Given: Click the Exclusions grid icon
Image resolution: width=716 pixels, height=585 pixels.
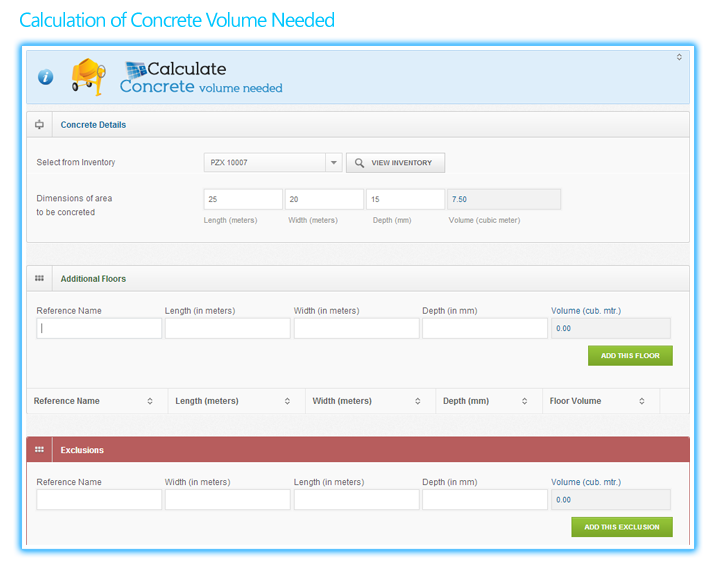Looking at the screenshot, I should [40, 450].
